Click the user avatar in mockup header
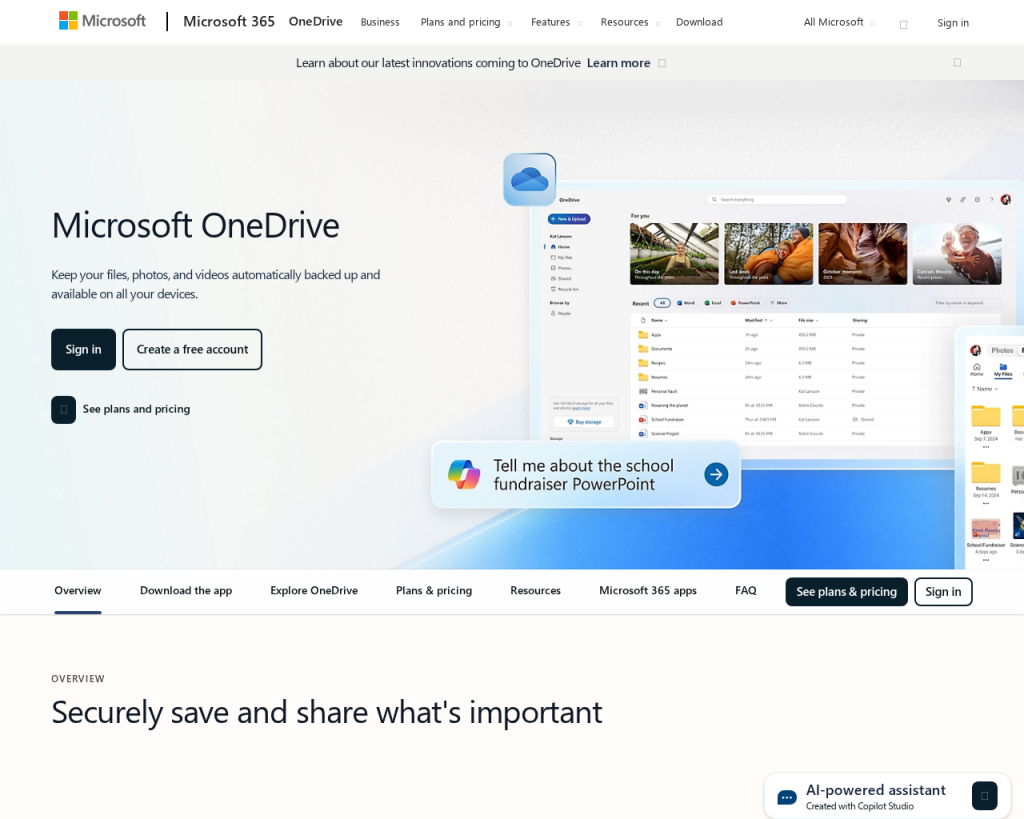This screenshot has height=819, width=1024. click(x=1006, y=199)
